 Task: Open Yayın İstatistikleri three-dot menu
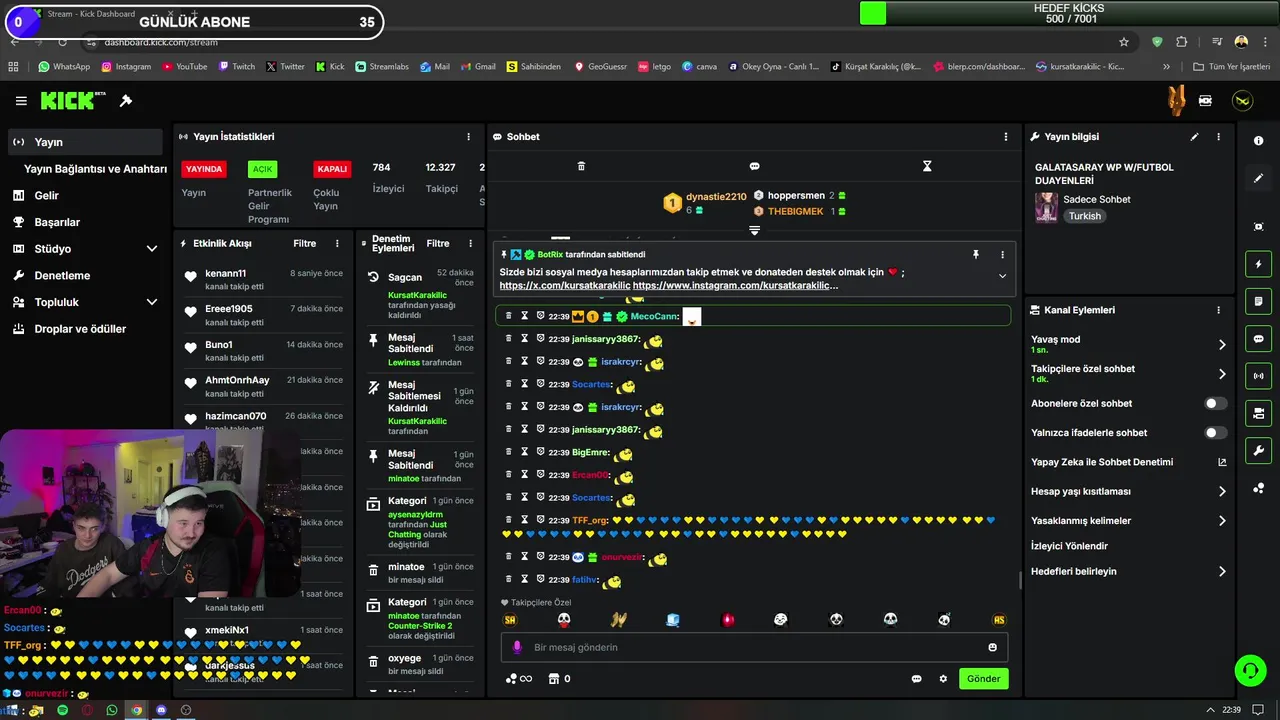click(468, 137)
